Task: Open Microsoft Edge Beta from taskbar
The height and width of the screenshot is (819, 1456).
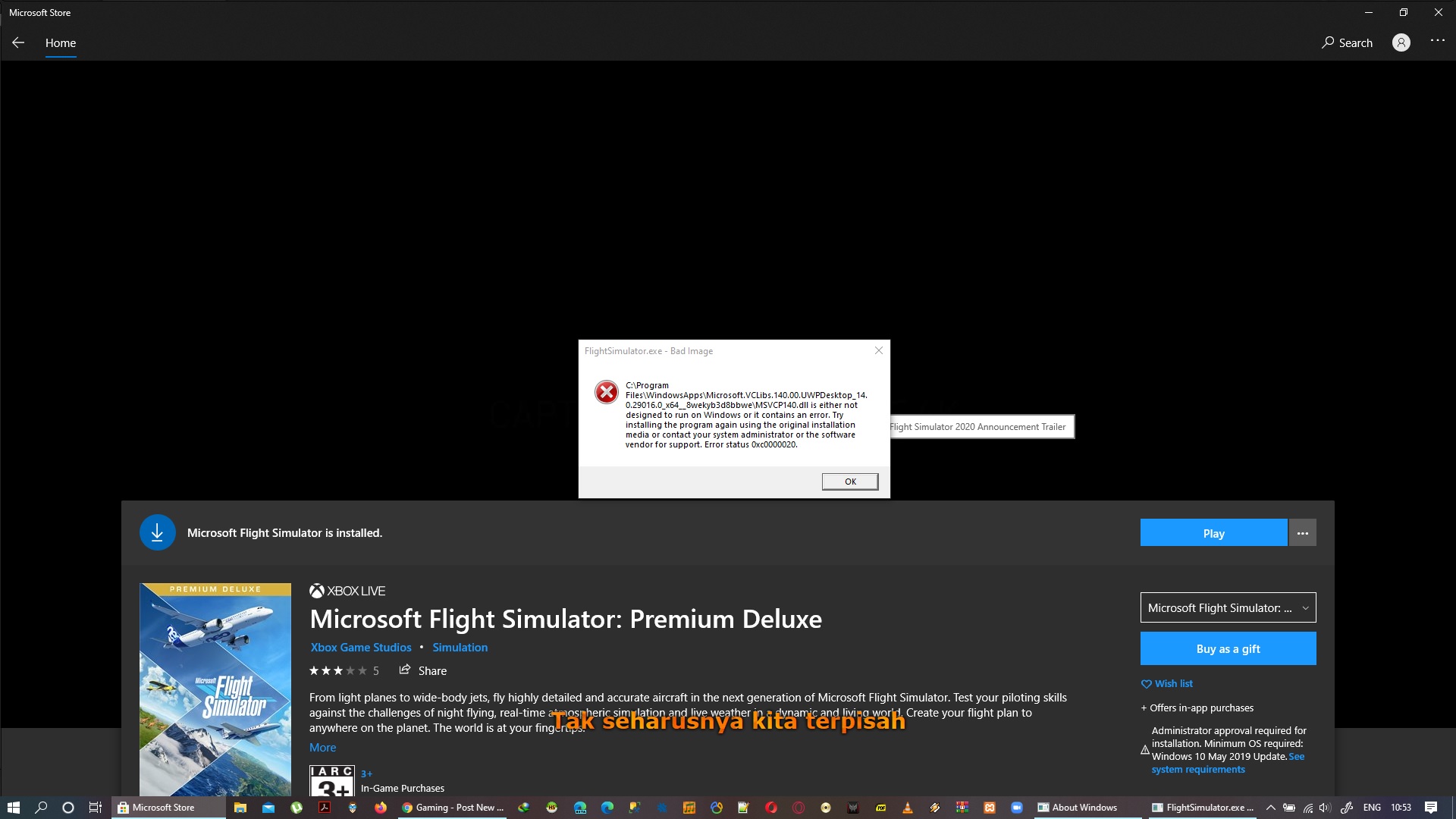Action: 580,808
